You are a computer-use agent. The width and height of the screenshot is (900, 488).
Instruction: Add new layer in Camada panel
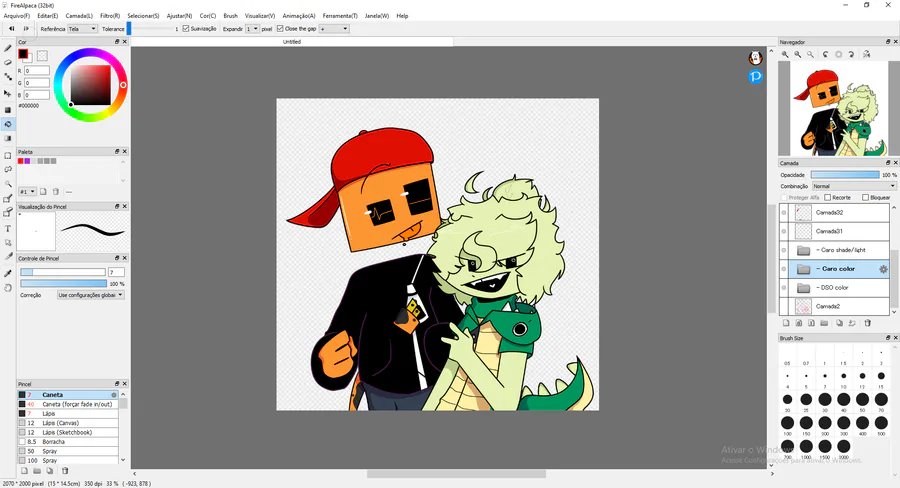click(786, 323)
